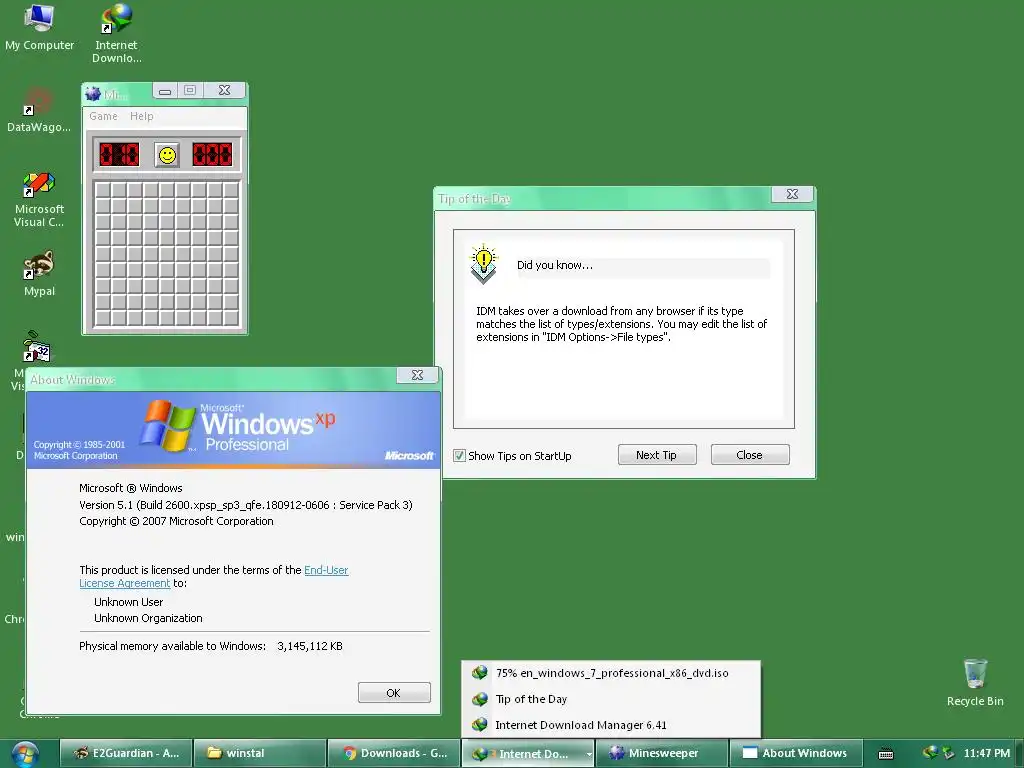Image resolution: width=1024 pixels, height=768 pixels.
Task: Click Next Tip button
Action: (x=657, y=455)
